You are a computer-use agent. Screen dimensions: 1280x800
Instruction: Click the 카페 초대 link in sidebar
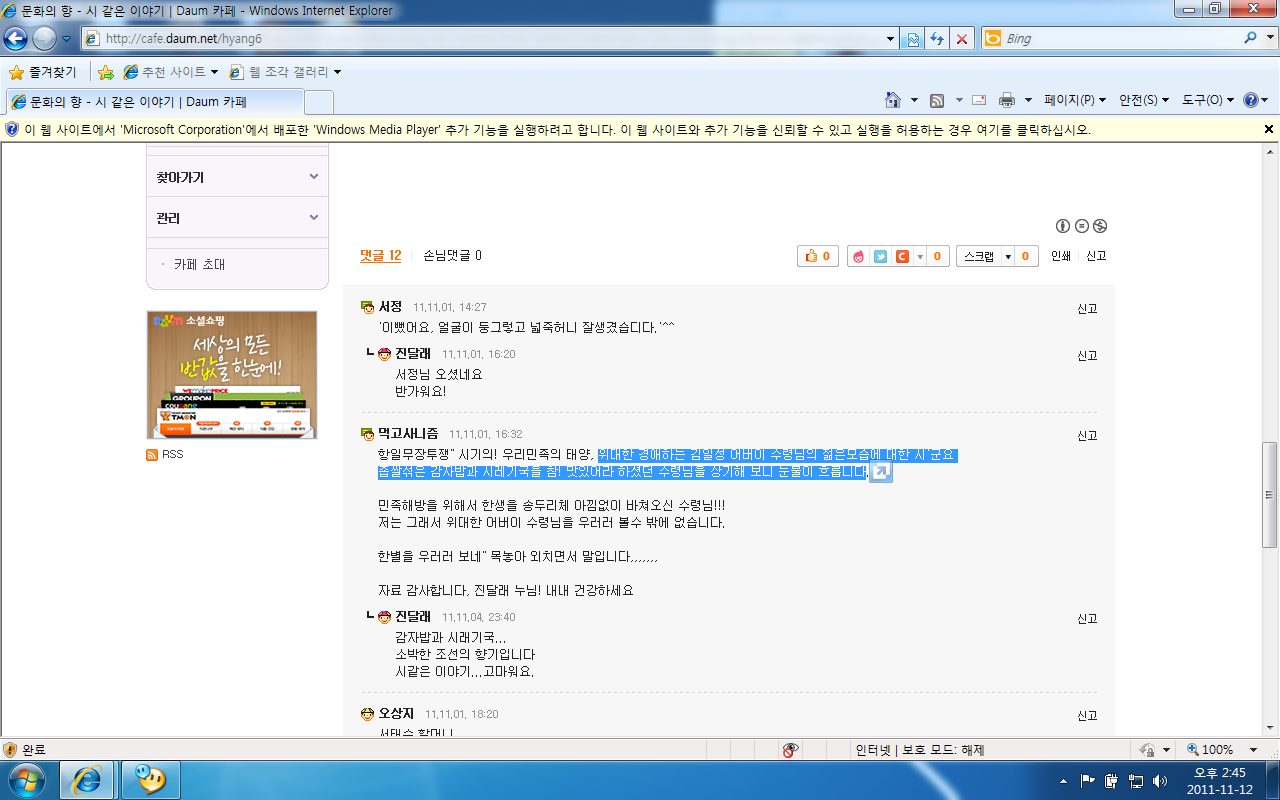pos(199,265)
